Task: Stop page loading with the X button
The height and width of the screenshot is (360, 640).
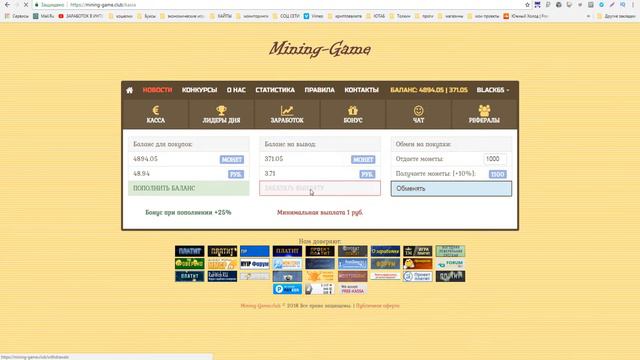Action: (x=26, y=5)
